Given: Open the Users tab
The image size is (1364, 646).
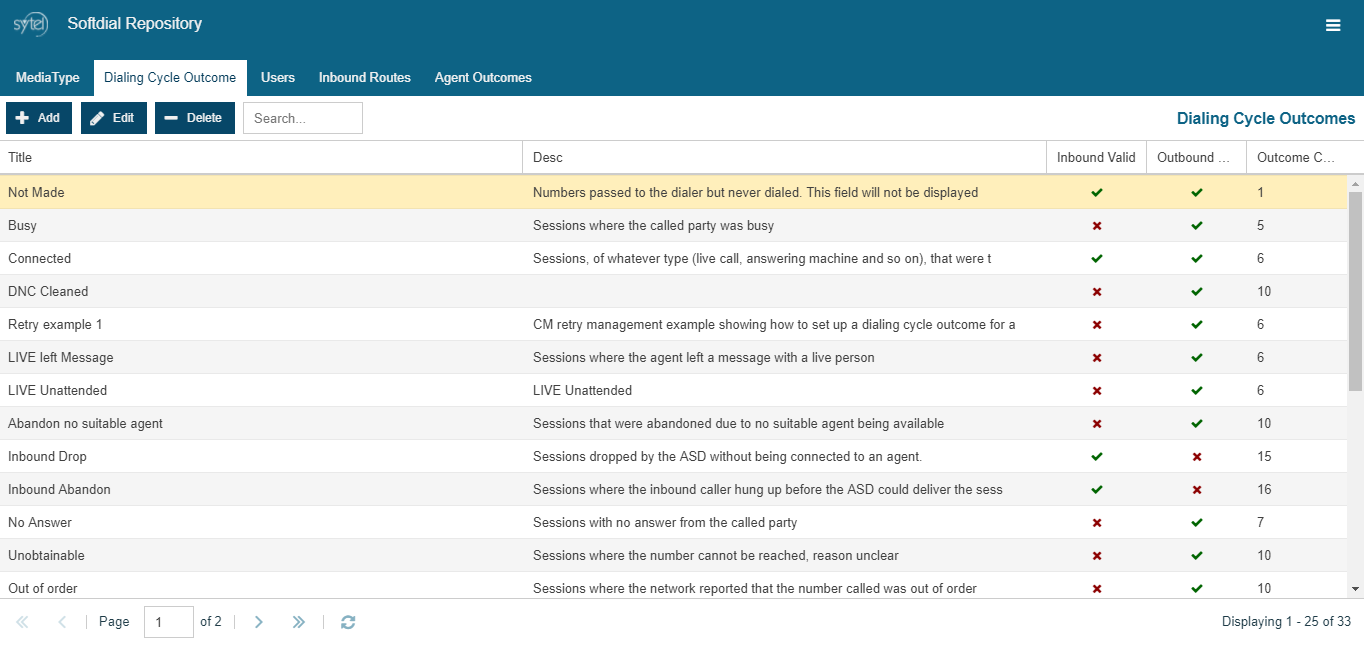Looking at the screenshot, I should click(278, 78).
